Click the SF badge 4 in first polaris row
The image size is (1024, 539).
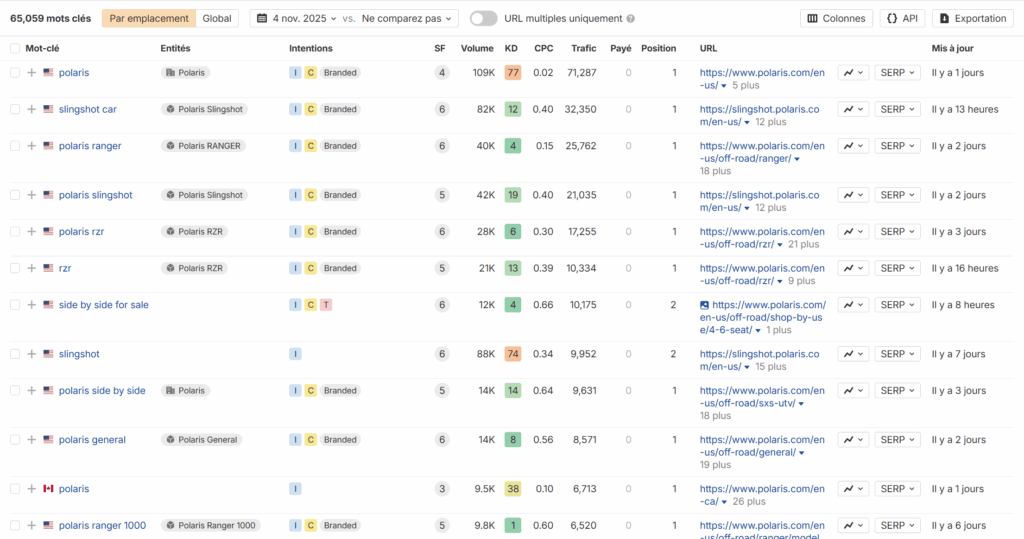coord(442,73)
